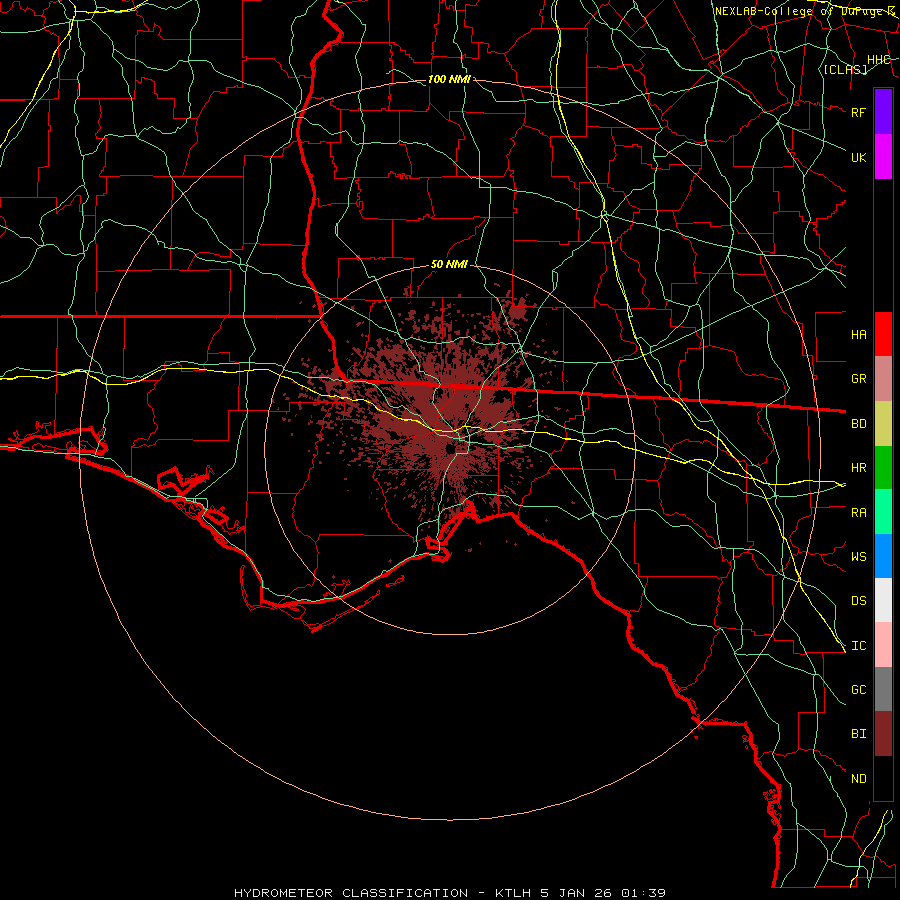Click the GR legend label
Viewport: 900px width, 900px height.
click(x=859, y=379)
